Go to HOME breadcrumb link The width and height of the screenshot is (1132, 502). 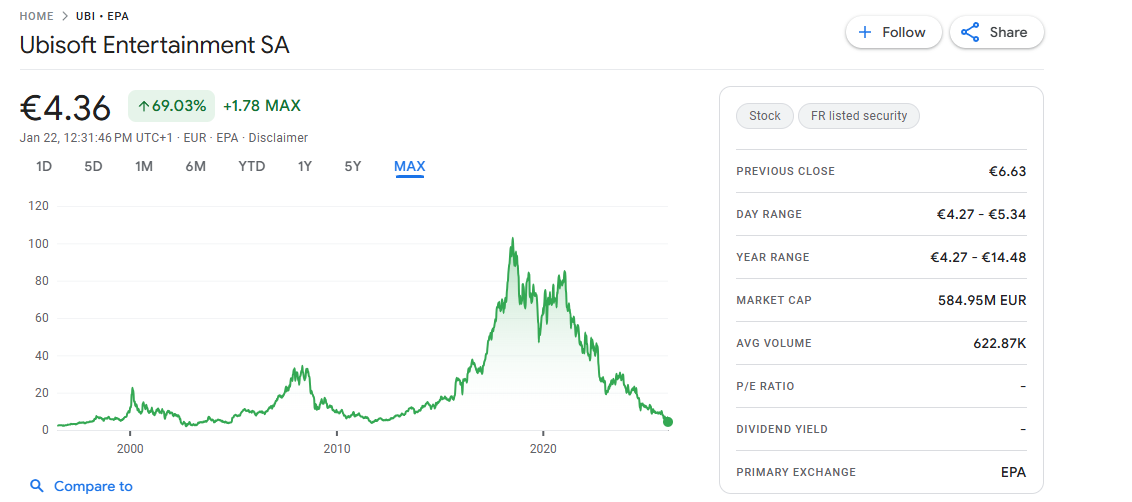pyautogui.click(x=37, y=16)
